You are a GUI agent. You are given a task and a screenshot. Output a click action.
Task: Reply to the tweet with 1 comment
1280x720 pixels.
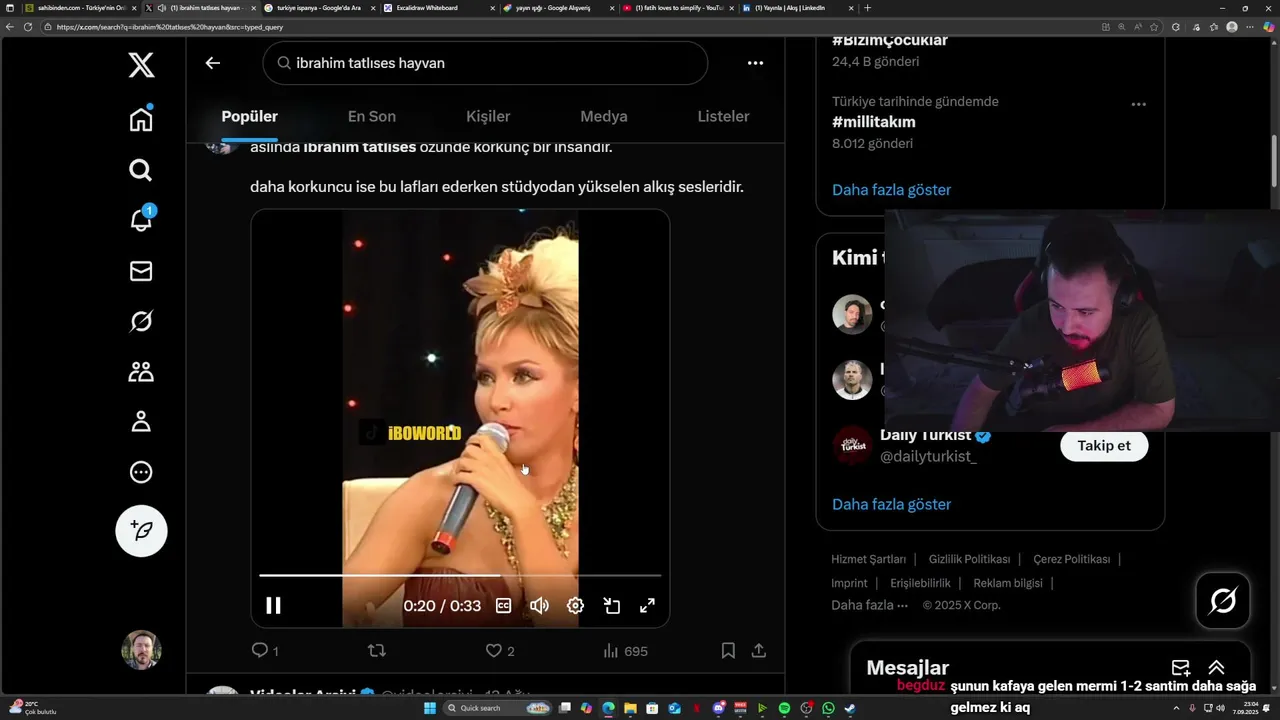(x=265, y=651)
